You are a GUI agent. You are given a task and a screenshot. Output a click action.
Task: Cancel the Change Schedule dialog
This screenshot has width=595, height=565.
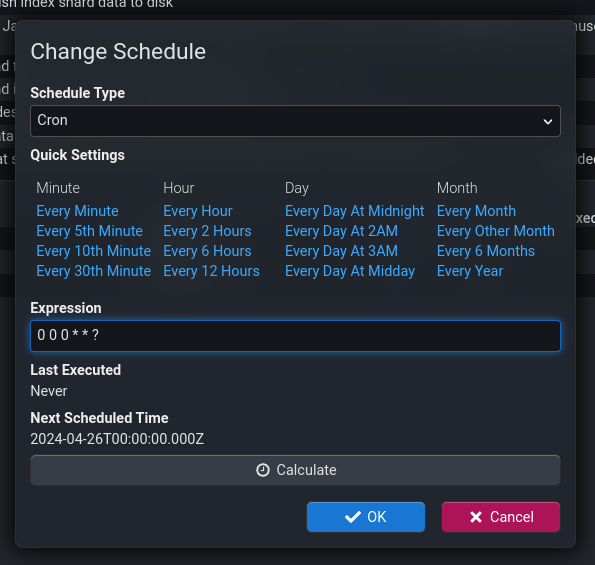point(501,517)
